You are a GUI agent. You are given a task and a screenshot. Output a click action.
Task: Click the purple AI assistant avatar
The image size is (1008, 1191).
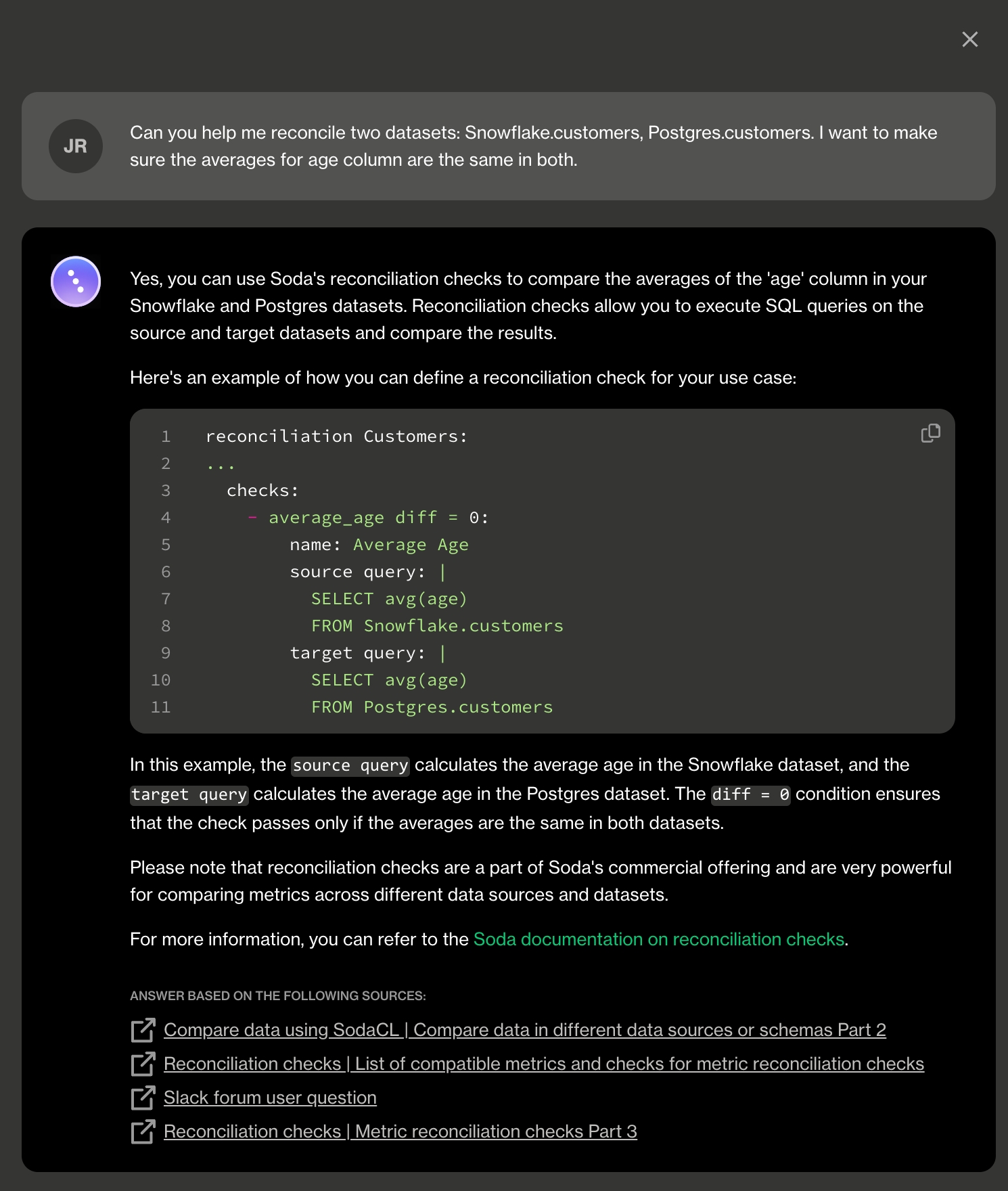pyautogui.click(x=76, y=282)
